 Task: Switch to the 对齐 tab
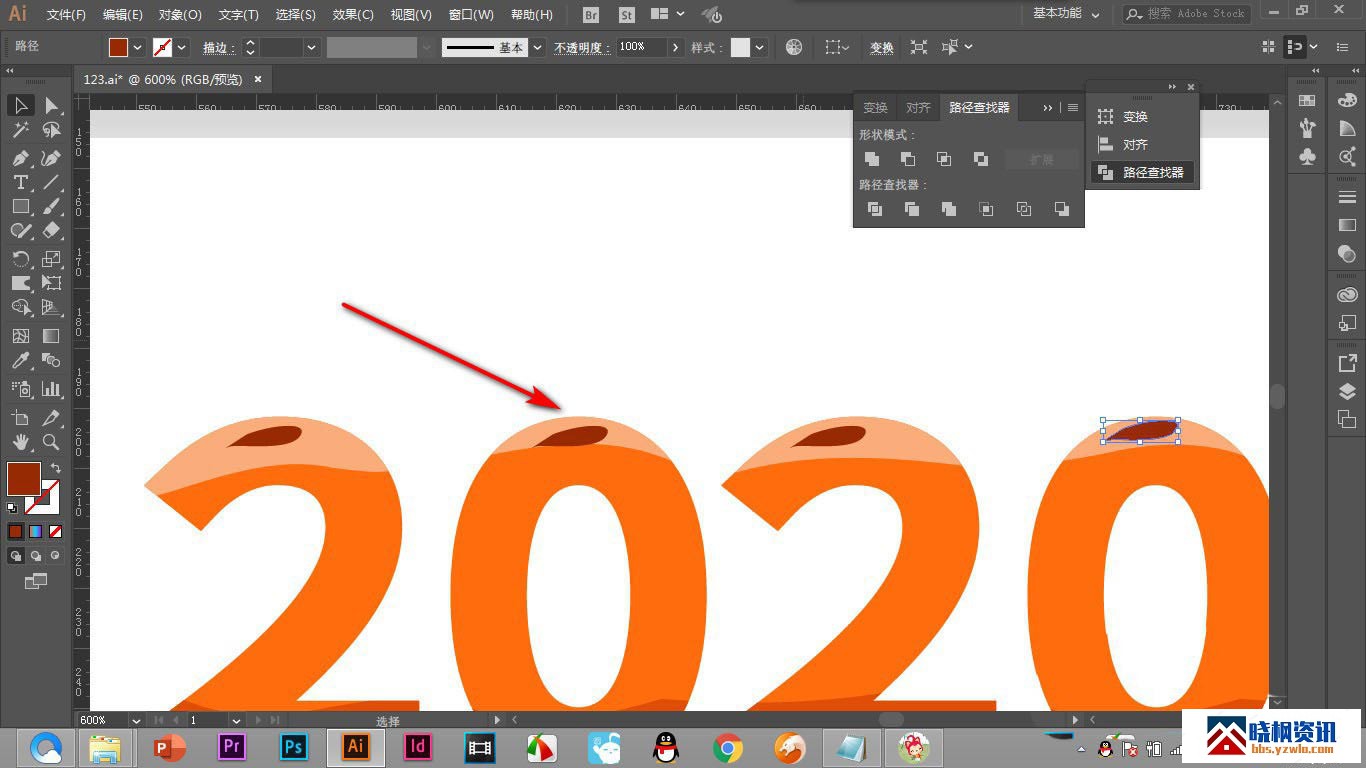point(918,108)
